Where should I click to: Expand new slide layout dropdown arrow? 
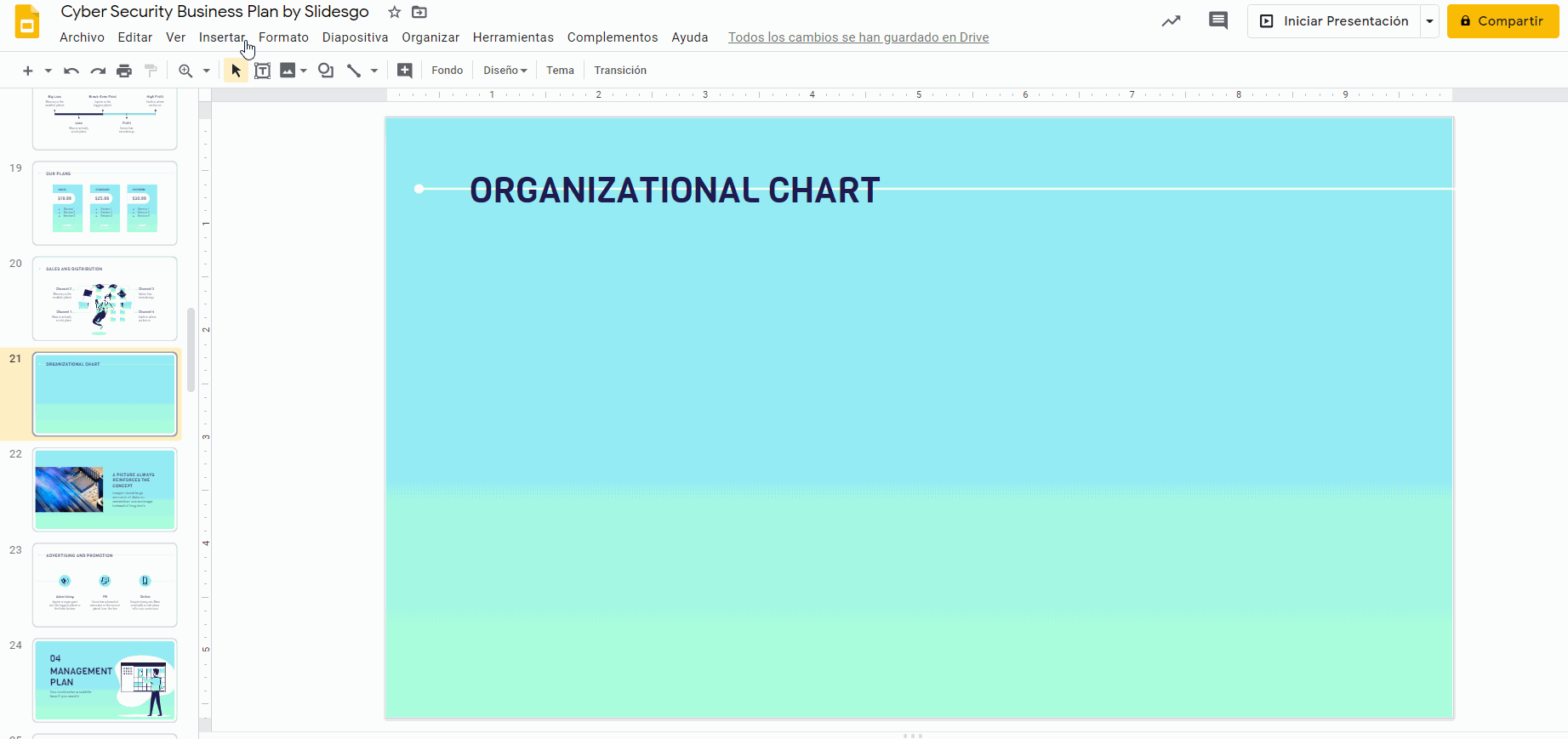pyautogui.click(x=48, y=71)
